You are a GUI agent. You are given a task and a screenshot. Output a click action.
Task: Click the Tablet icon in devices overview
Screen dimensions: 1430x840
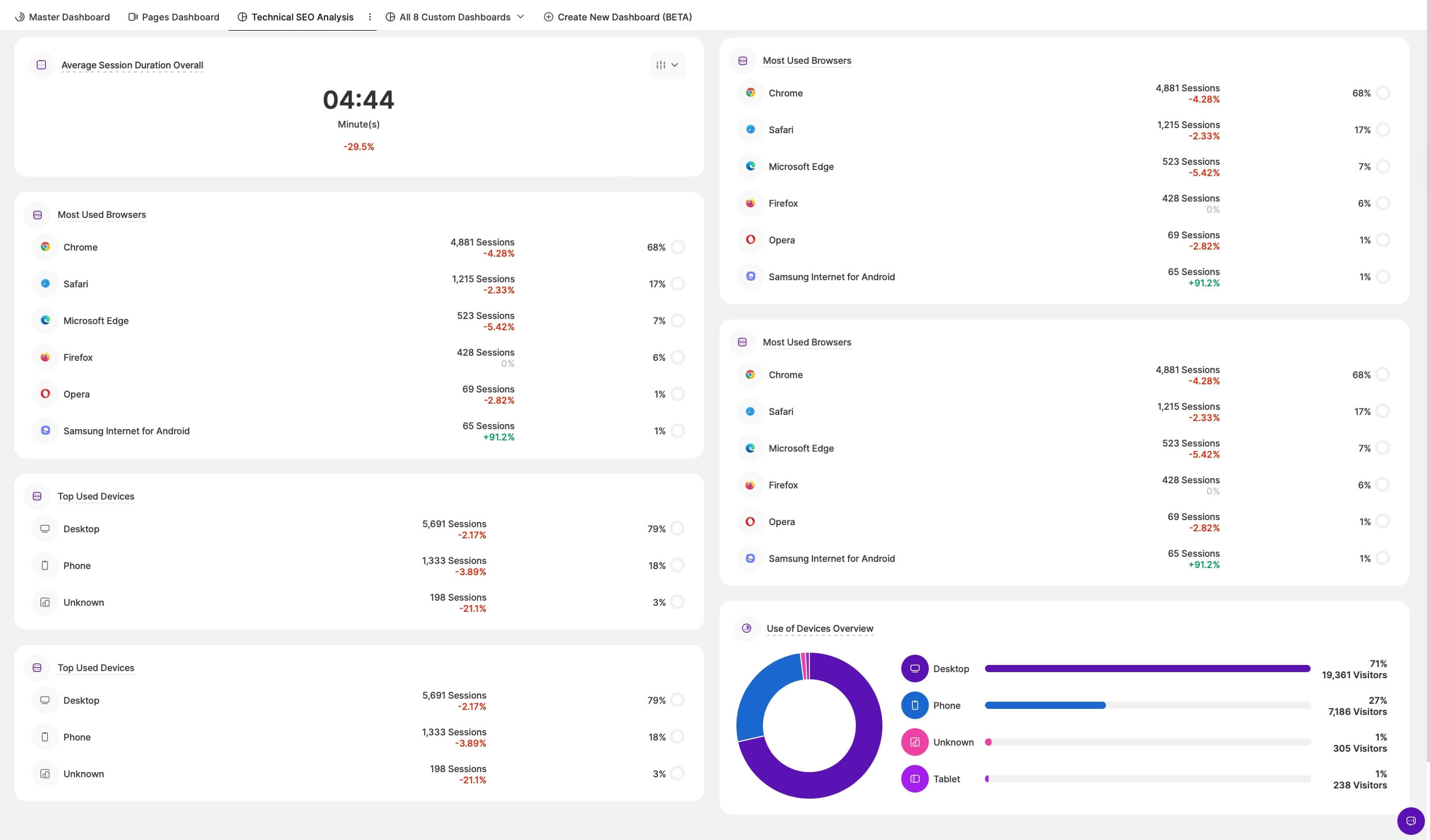(914, 779)
